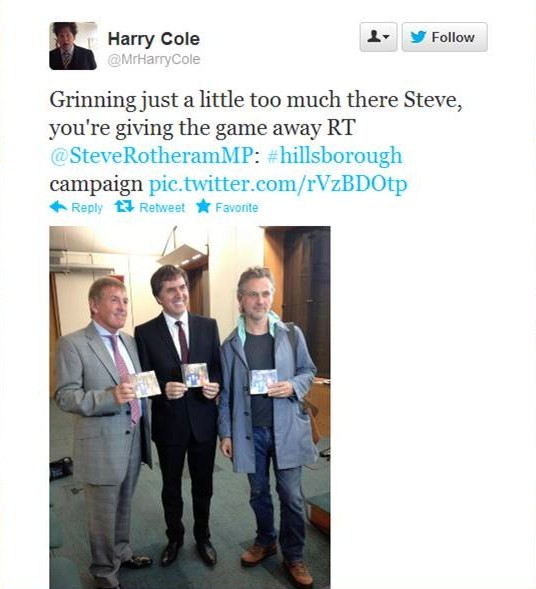Open the pic.twitter.com/rVzBDOtp link
Screen dimensions: 536x589
tap(278, 184)
